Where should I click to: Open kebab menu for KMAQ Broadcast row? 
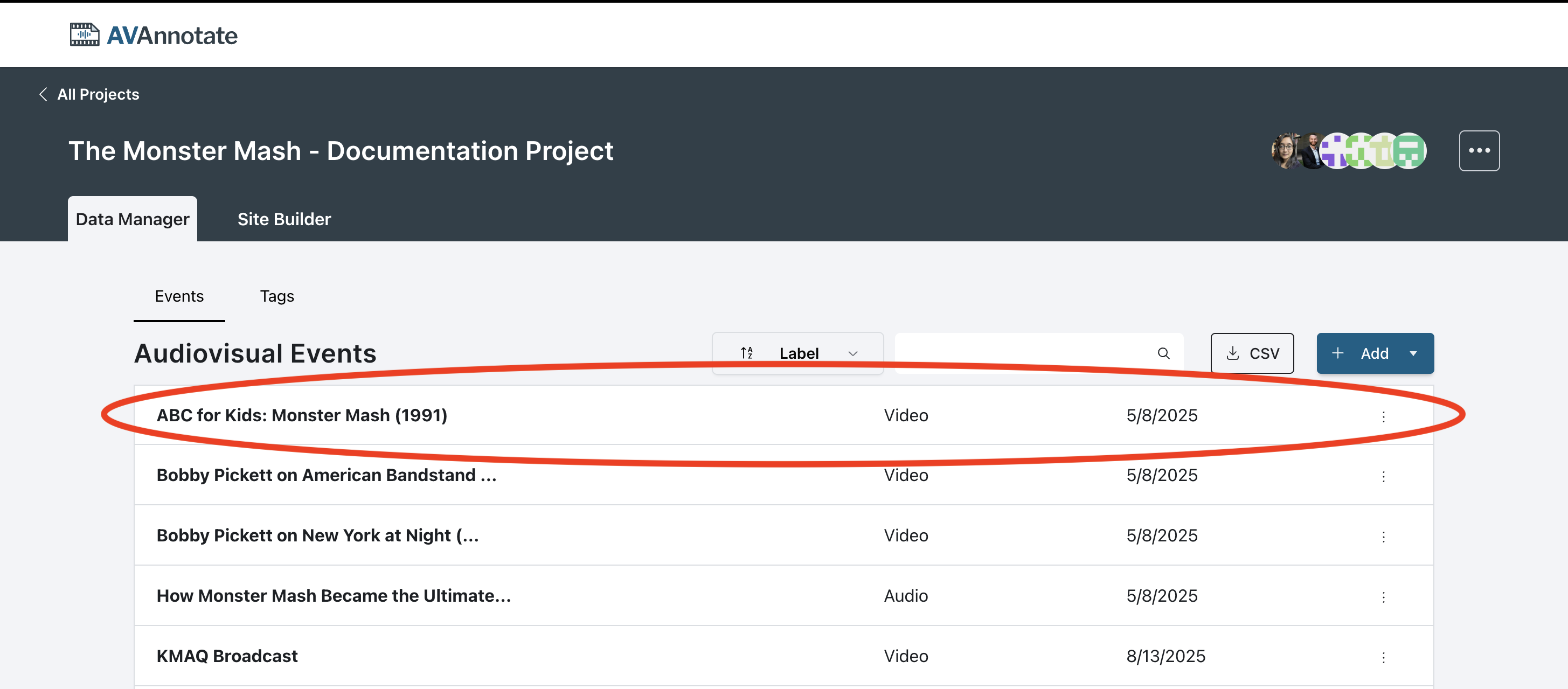click(x=1383, y=657)
